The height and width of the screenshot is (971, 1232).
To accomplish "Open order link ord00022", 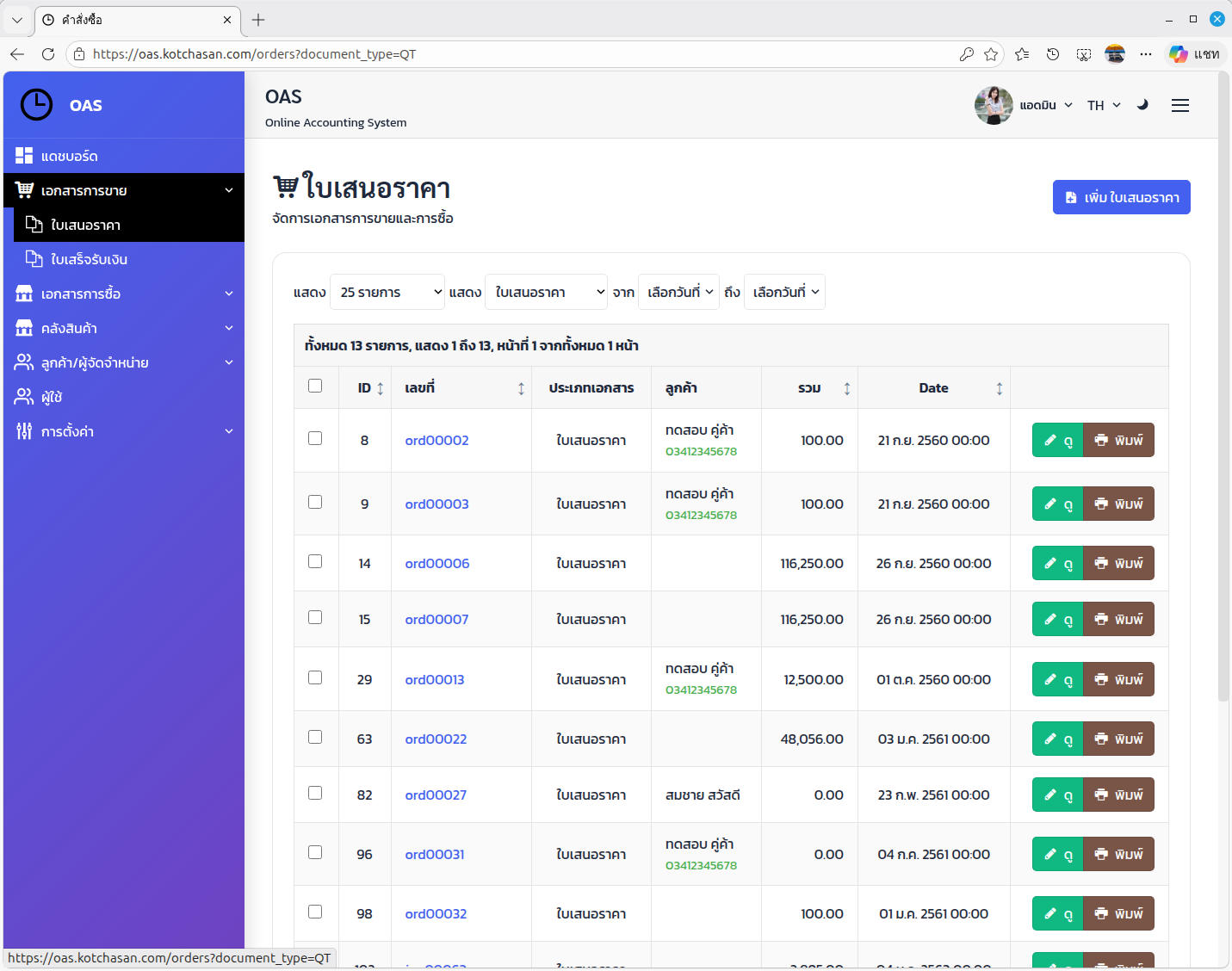I will (x=436, y=739).
